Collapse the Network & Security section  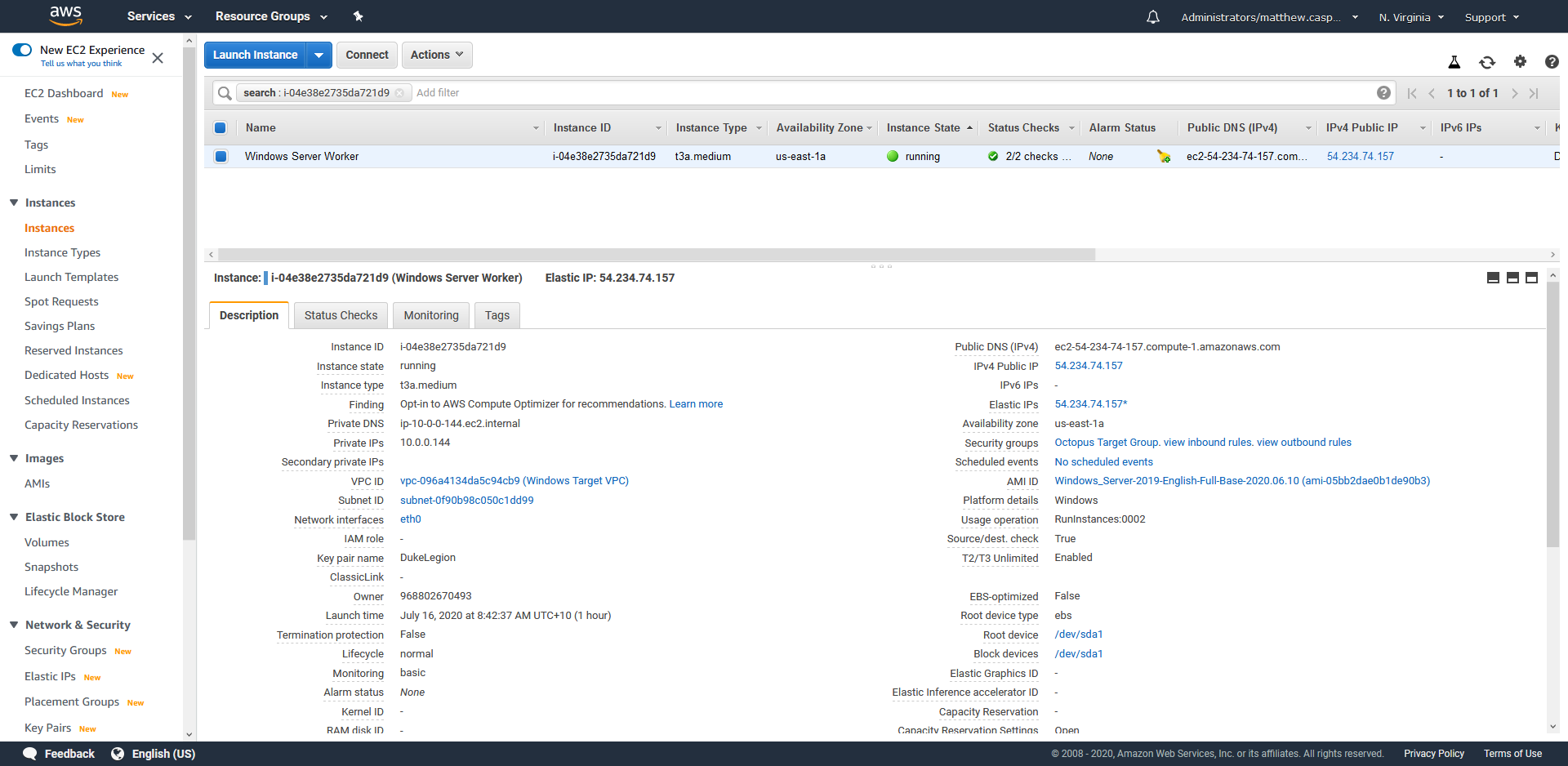14,625
